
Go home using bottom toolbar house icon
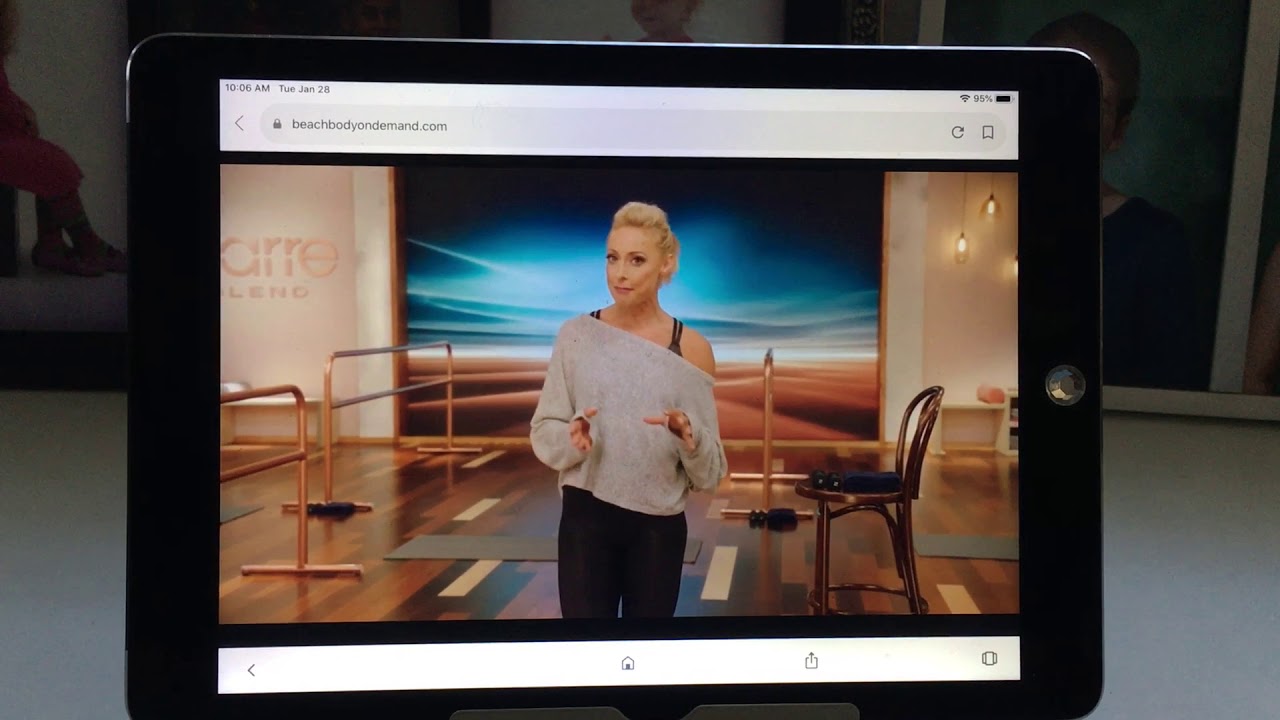(628, 663)
